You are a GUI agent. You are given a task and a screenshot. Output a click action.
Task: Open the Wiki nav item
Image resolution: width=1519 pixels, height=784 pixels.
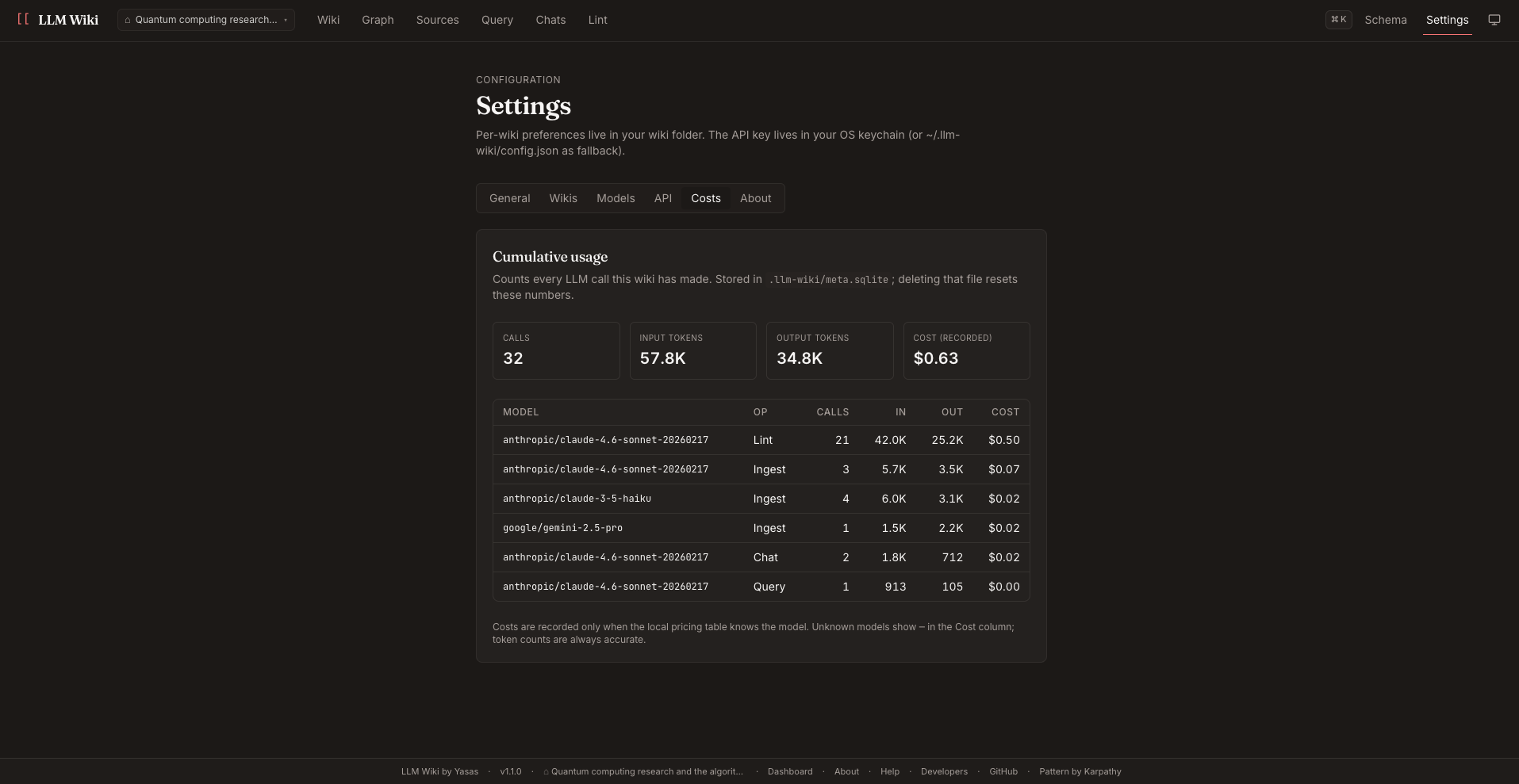tap(328, 20)
